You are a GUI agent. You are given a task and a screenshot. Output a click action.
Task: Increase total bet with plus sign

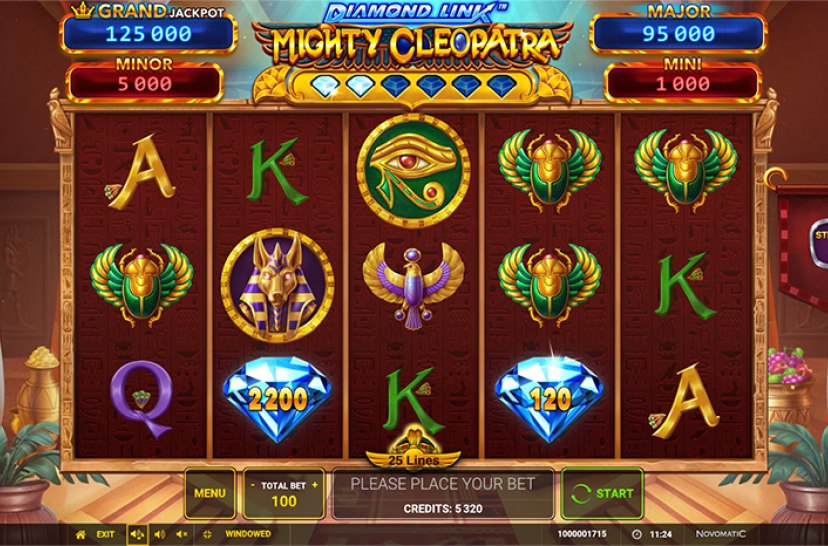315,485
